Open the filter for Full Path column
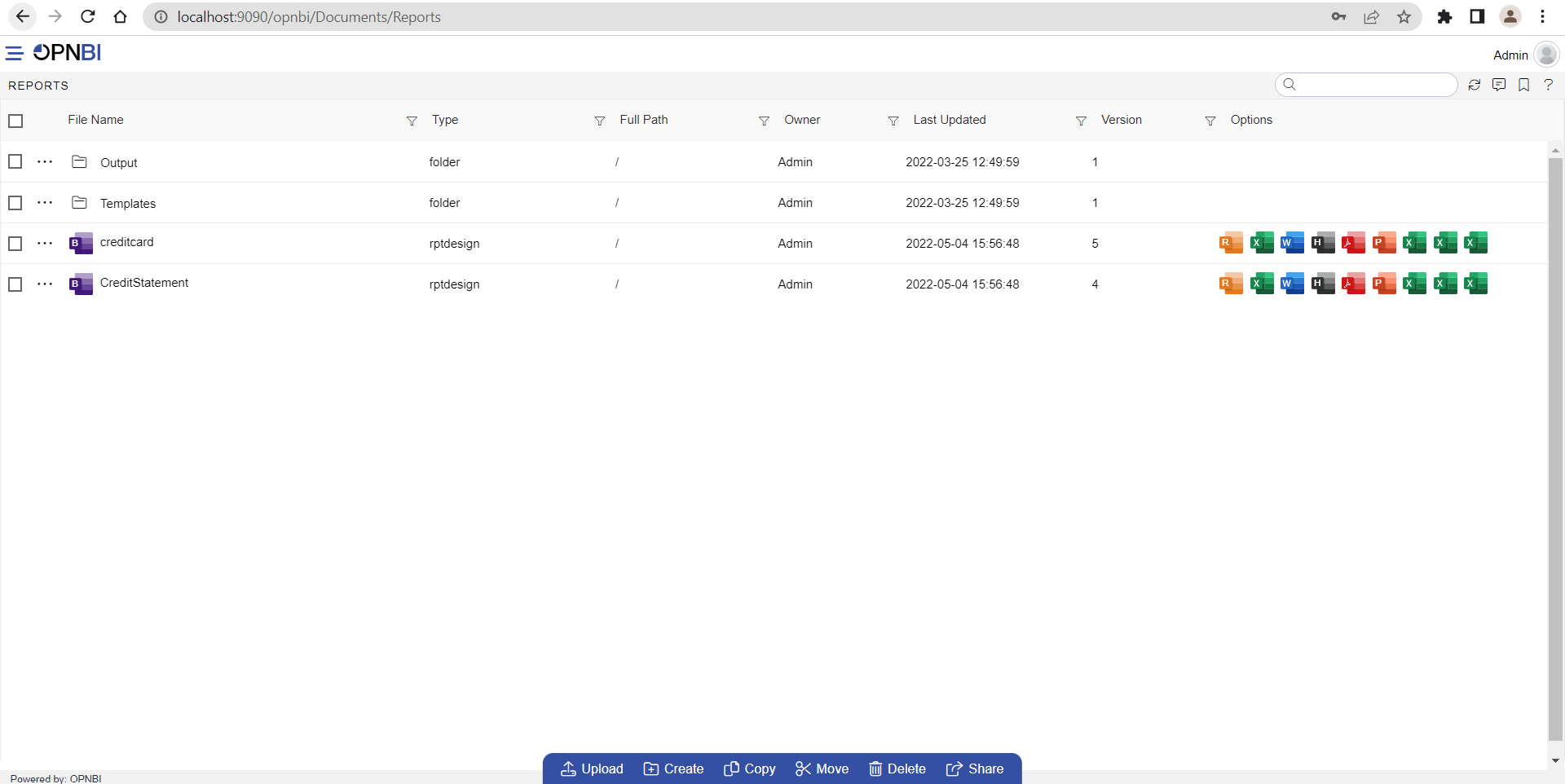The width and height of the screenshot is (1565, 784). click(x=764, y=121)
